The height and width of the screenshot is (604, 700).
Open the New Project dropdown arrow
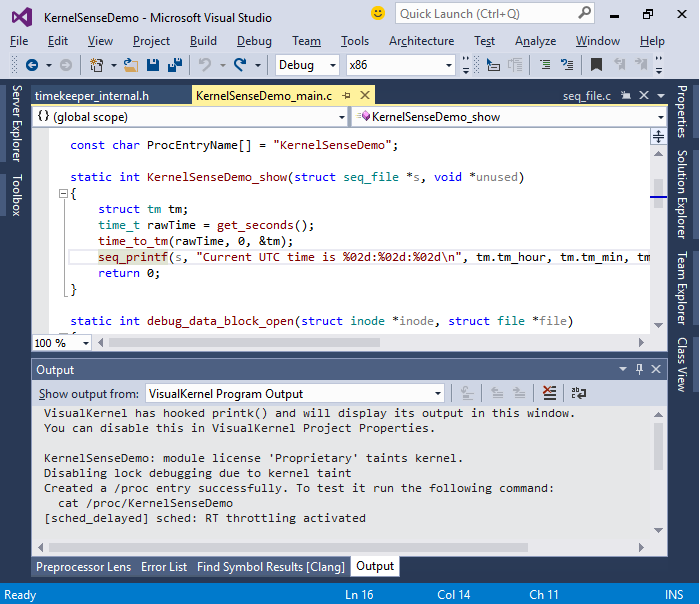(114, 65)
